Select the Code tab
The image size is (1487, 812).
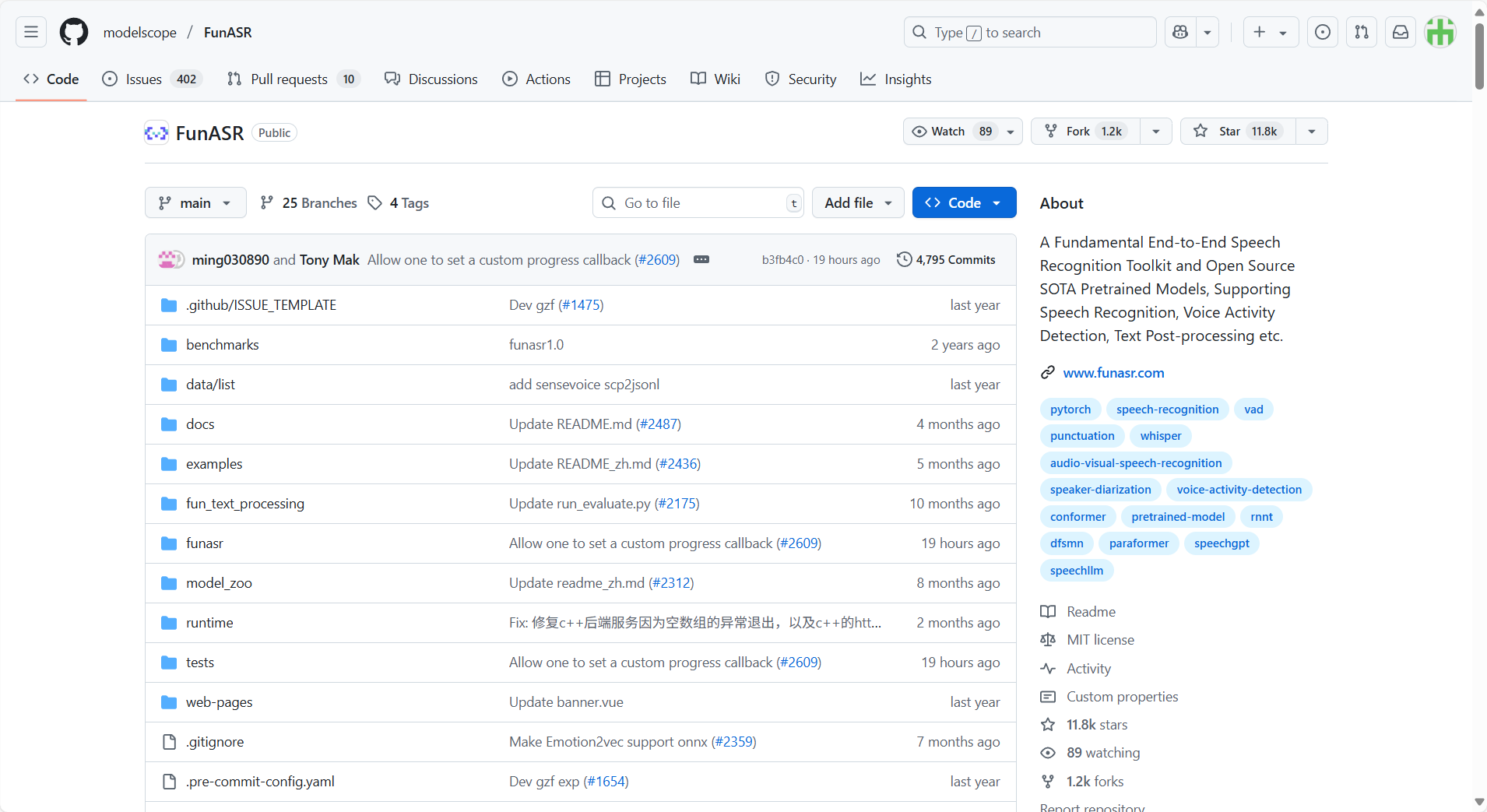pyautogui.click(x=51, y=79)
